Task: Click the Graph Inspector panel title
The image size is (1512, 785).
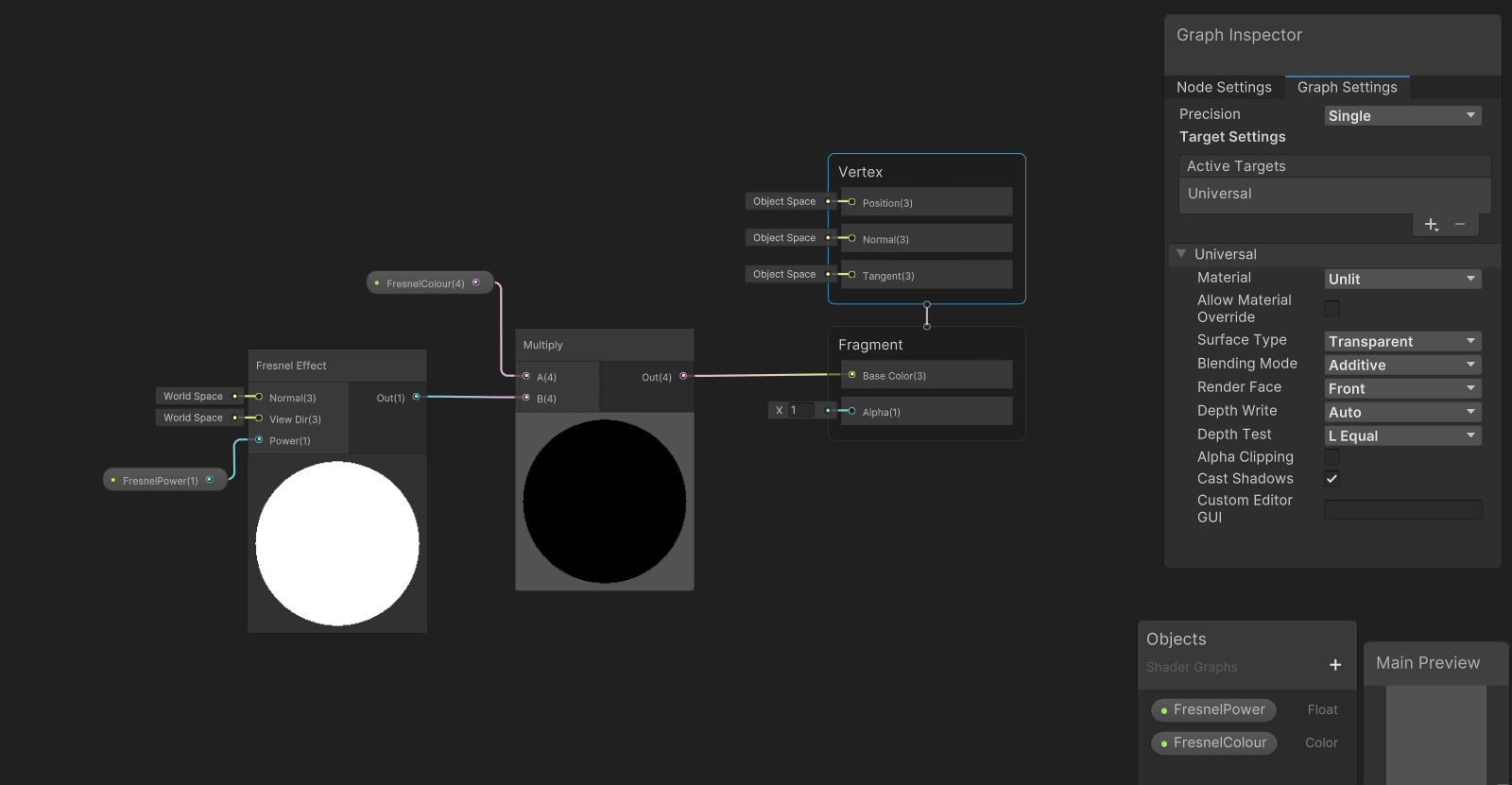Action: [1239, 35]
